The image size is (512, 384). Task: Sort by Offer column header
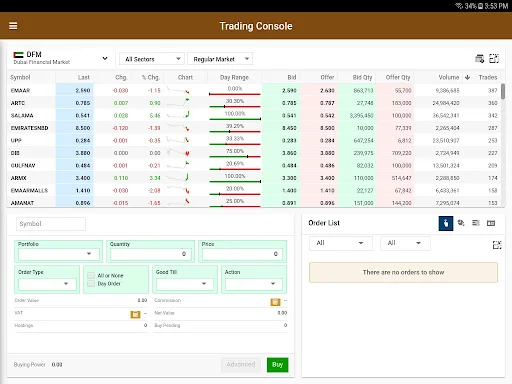[x=327, y=77]
